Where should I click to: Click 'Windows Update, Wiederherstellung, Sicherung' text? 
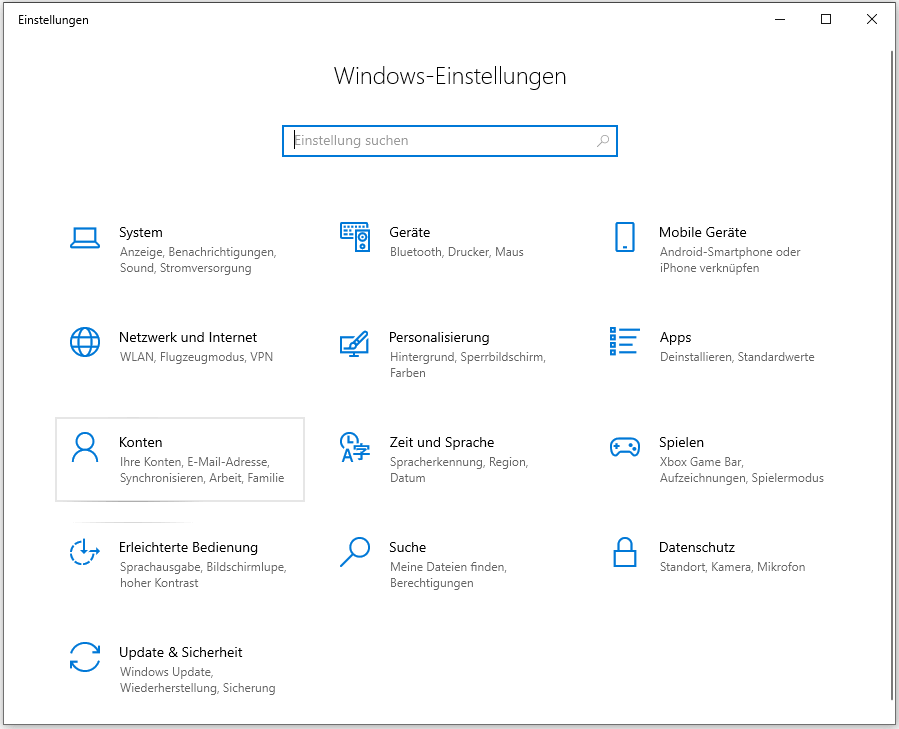click(198, 680)
